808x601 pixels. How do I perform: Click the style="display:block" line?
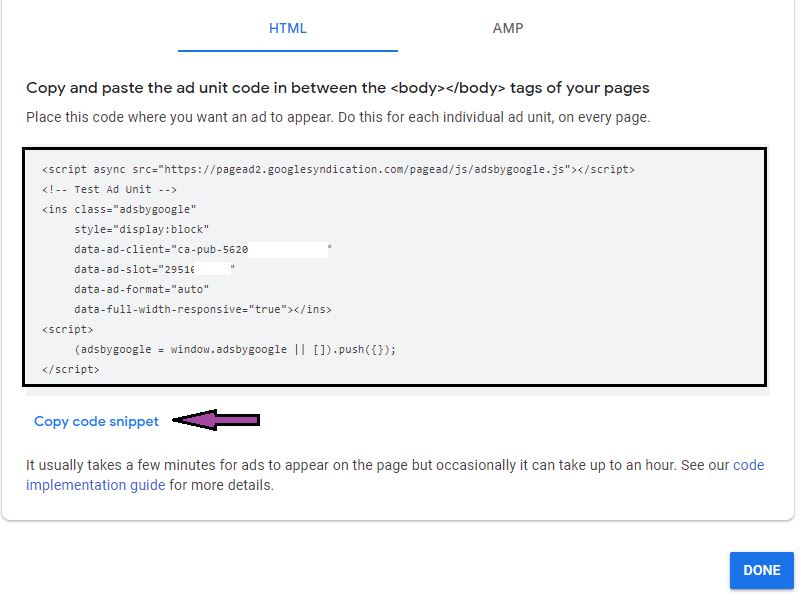tap(142, 229)
